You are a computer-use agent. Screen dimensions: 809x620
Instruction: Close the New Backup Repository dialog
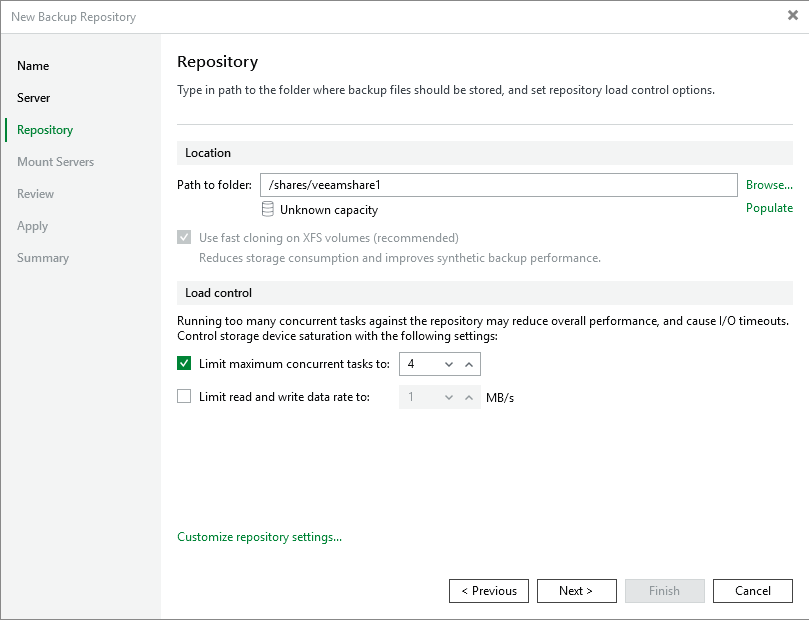[793, 16]
